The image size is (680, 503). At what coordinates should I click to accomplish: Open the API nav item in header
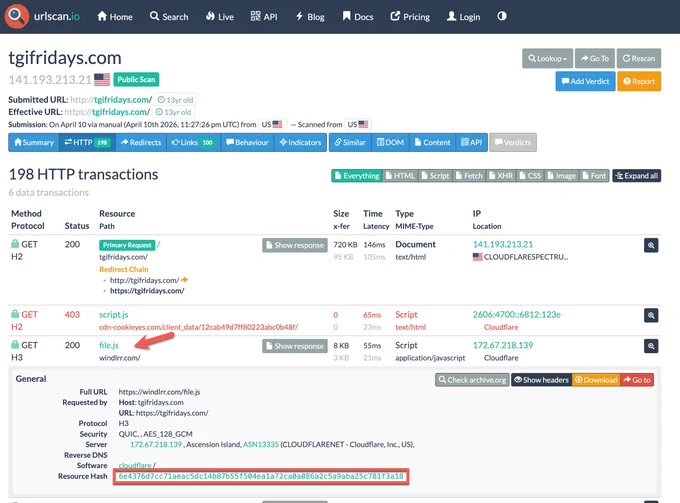tap(264, 16)
